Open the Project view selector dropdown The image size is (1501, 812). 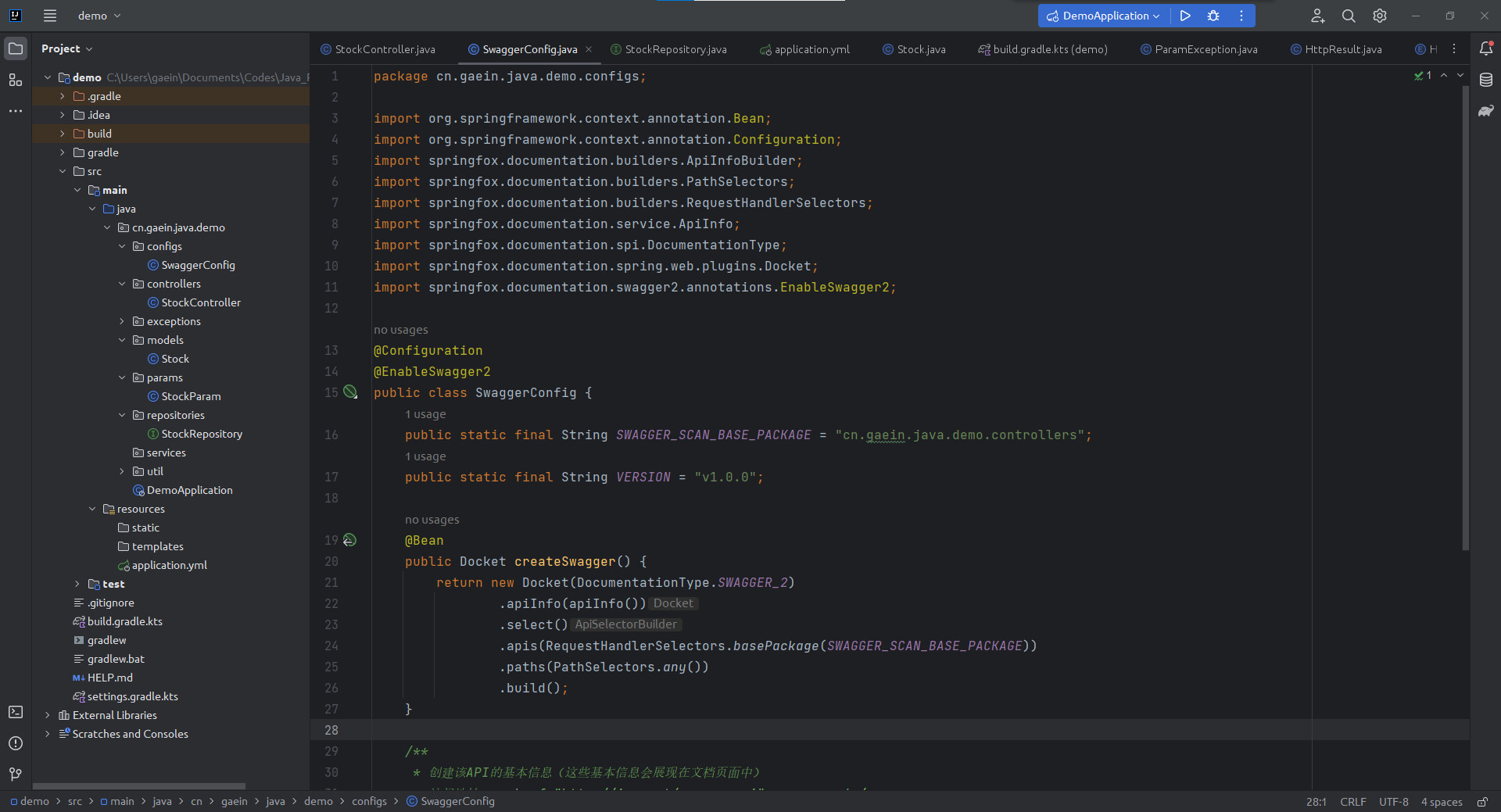[x=67, y=48]
